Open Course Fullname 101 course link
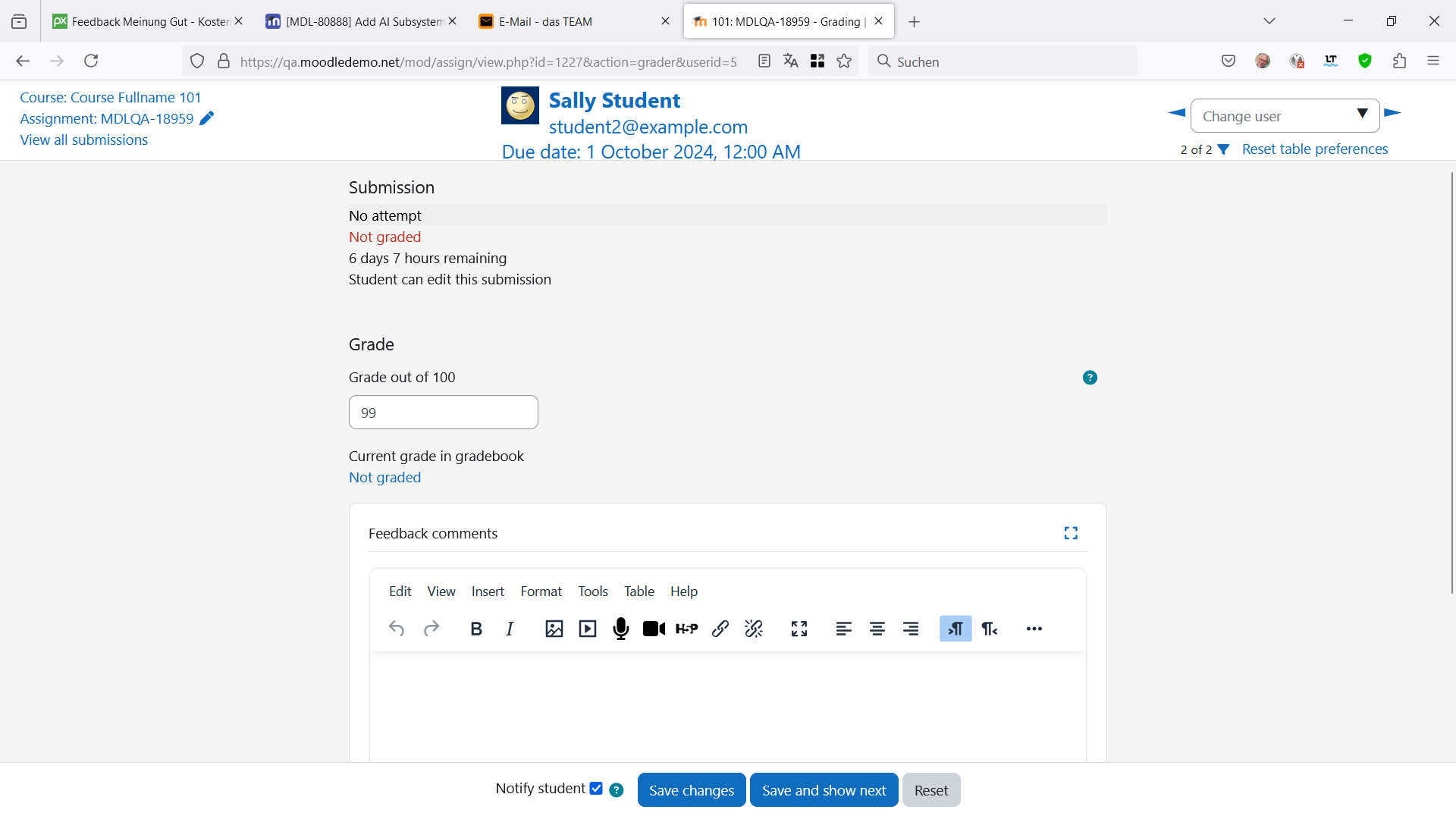Image resolution: width=1456 pixels, height=819 pixels. (110, 97)
